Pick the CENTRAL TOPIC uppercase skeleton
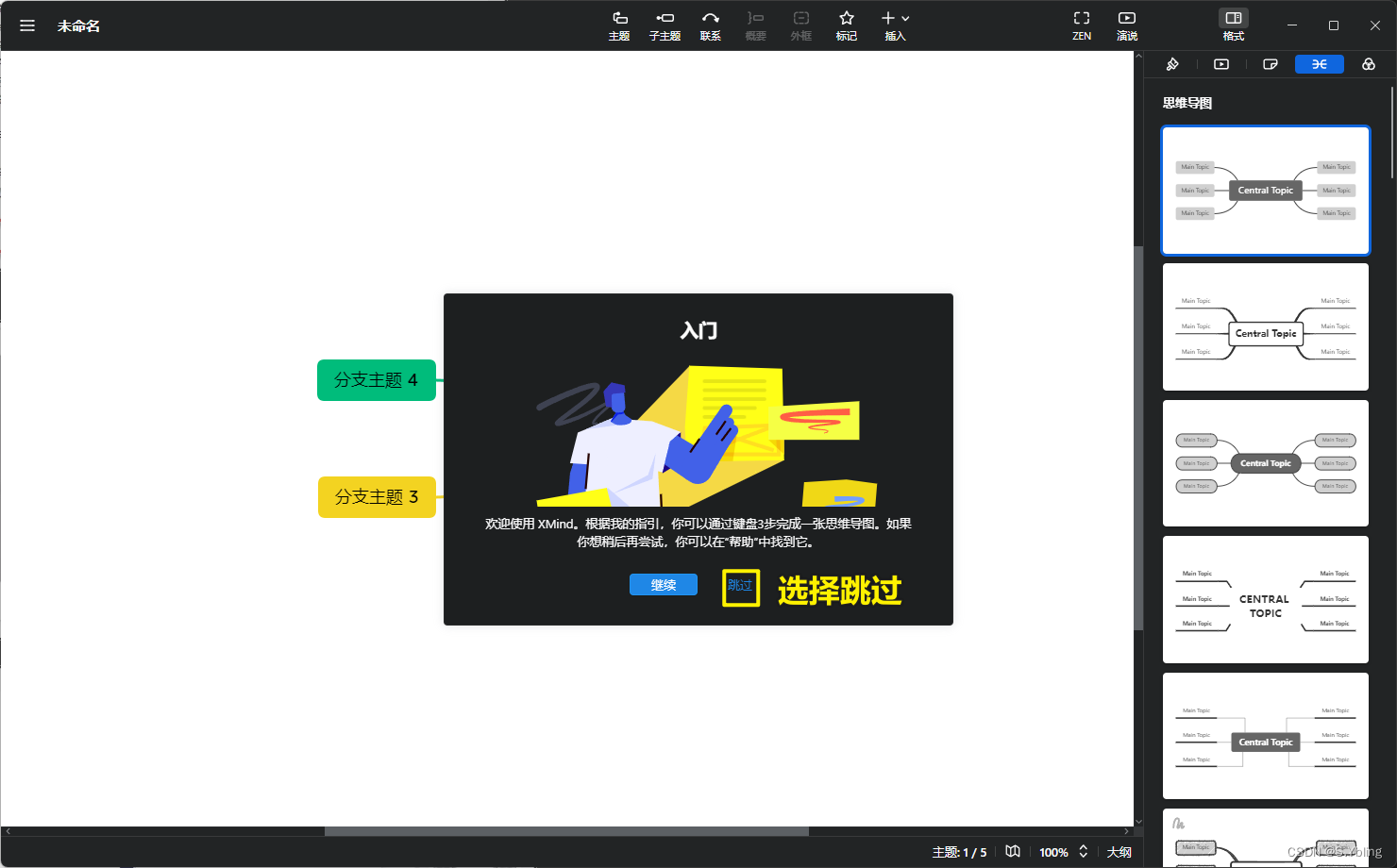 (x=1266, y=600)
